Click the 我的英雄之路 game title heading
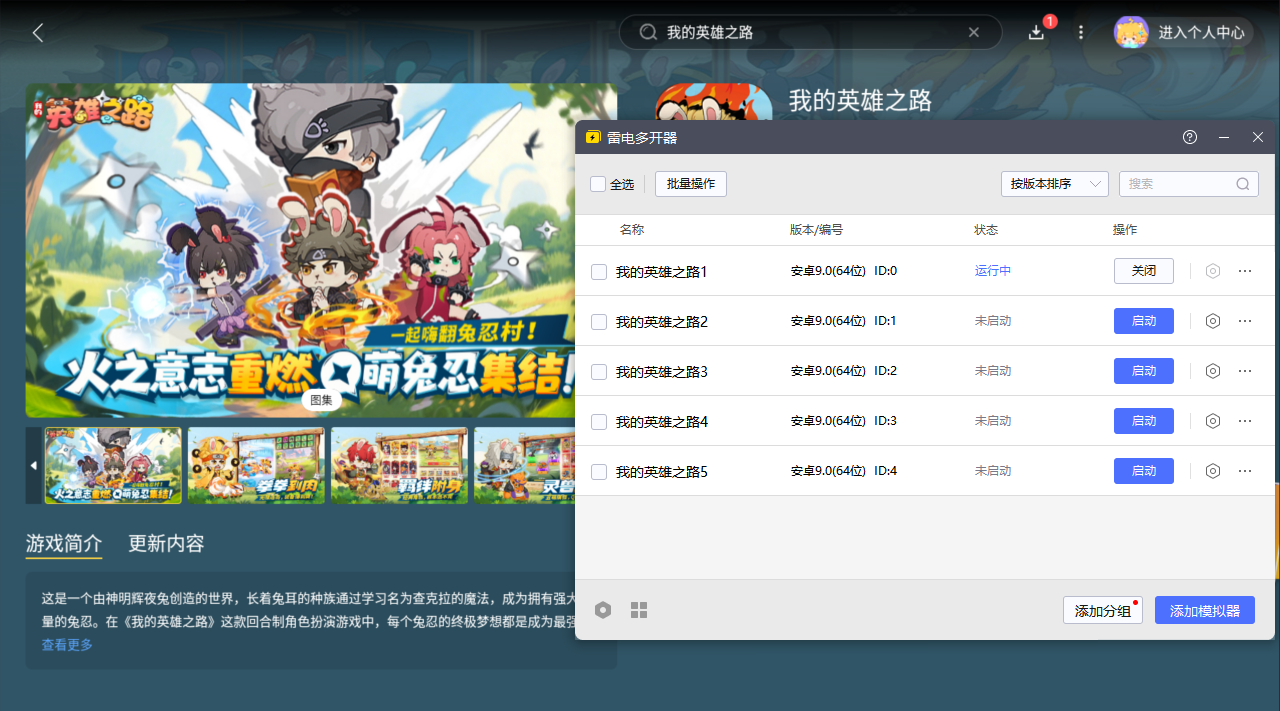Viewport: 1280px width, 711px height. point(860,100)
